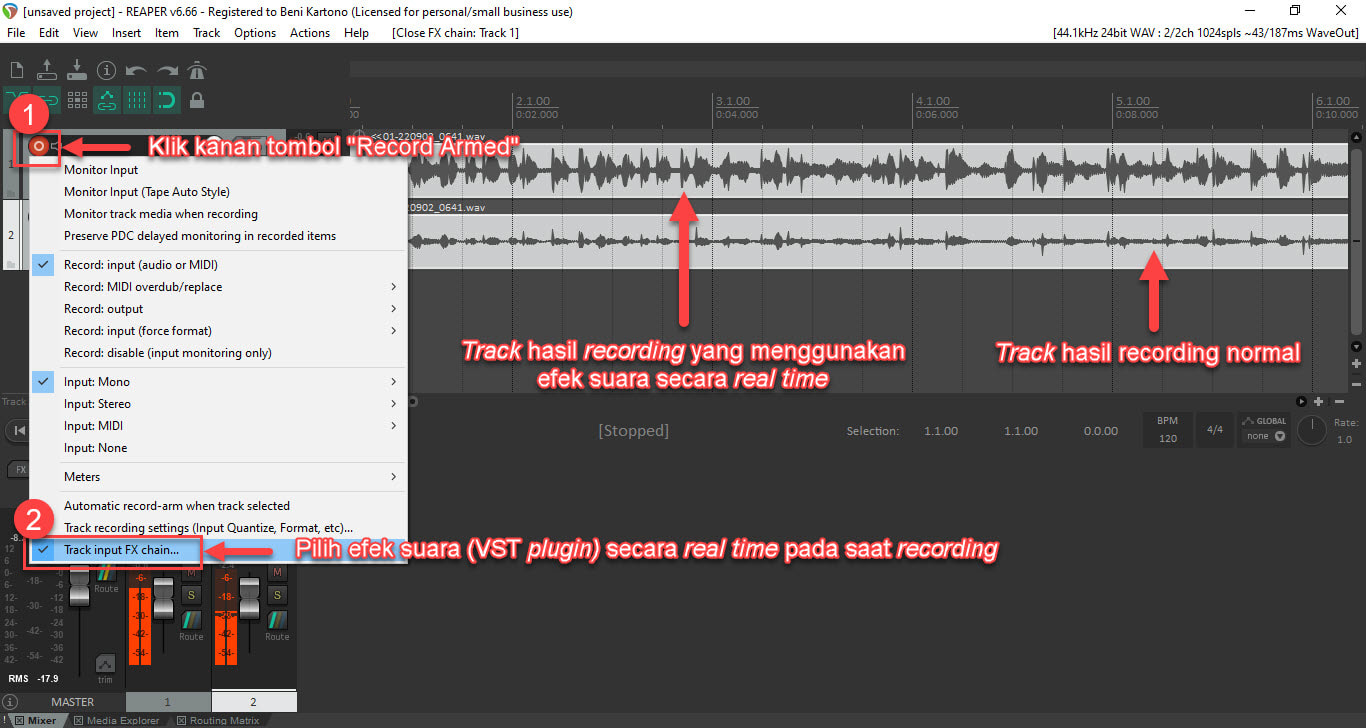Save project using the download-arrow toolbar icon
The height and width of the screenshot is (728, 1366).
(x=76, y=70)
